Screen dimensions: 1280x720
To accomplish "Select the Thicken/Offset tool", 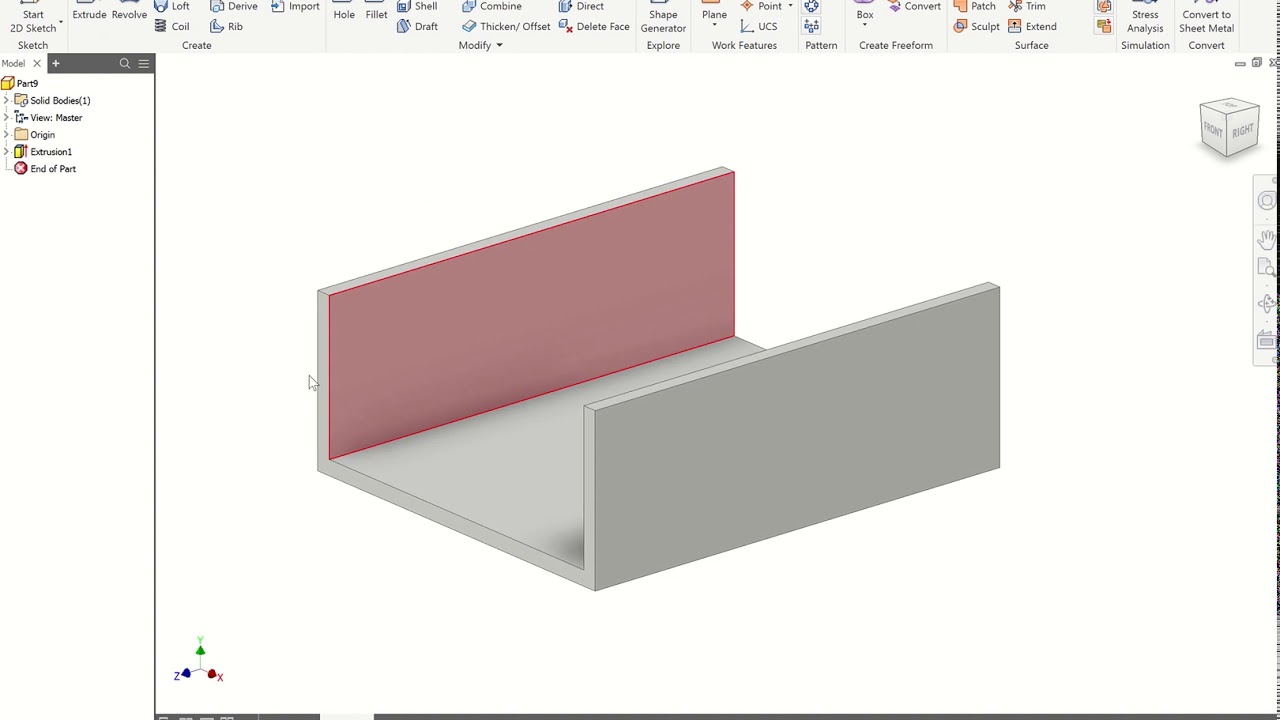I will click(x=506, y=26).
